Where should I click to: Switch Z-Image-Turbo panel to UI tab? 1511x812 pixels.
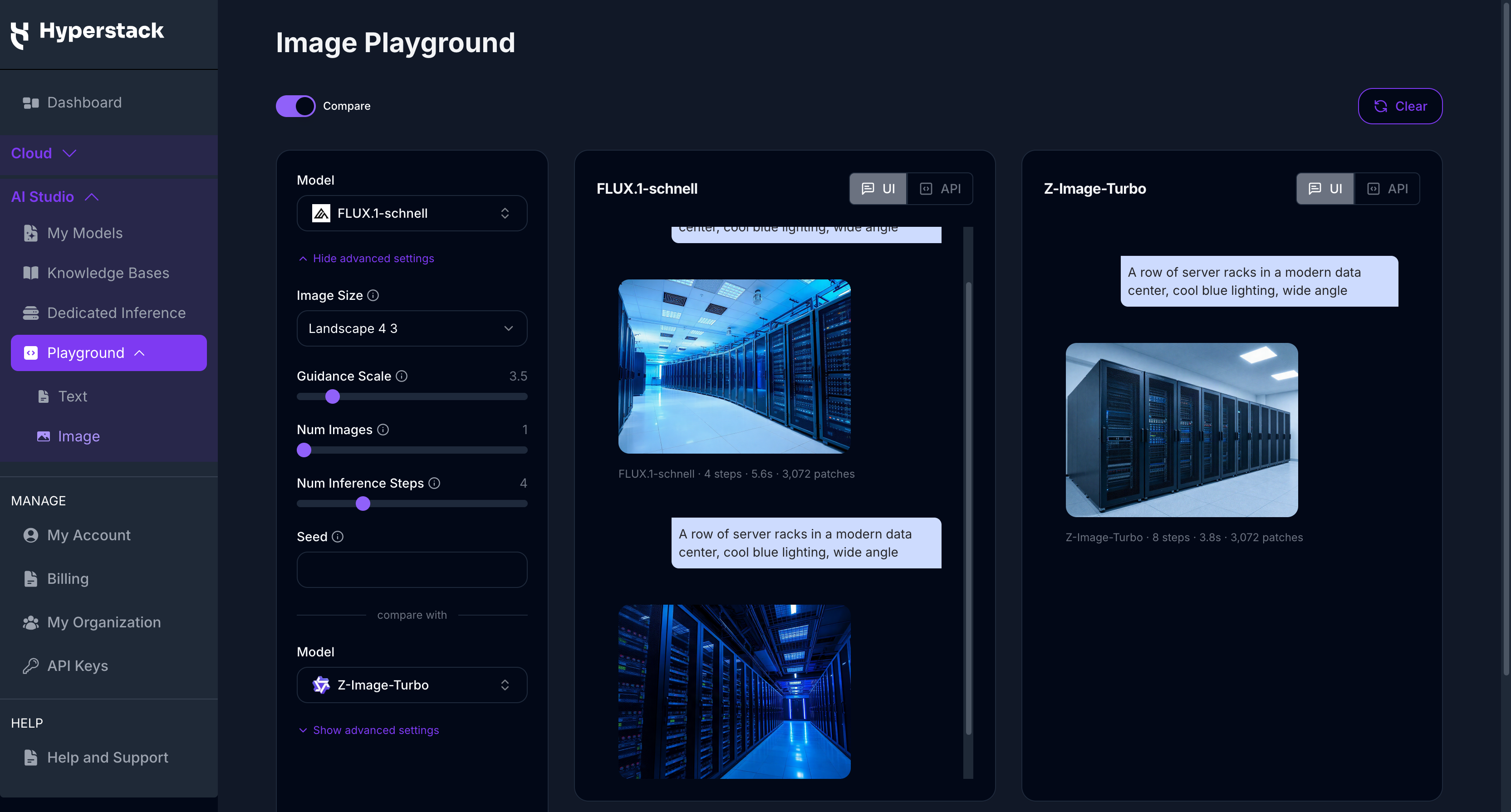(x=1325, y=189)
